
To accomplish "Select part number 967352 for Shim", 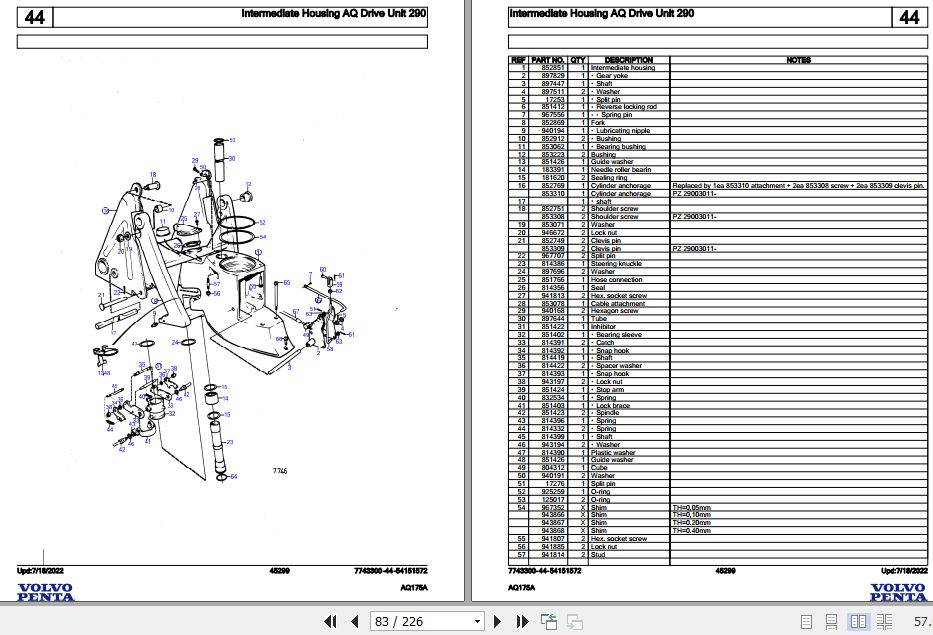I will pos(553,508).
